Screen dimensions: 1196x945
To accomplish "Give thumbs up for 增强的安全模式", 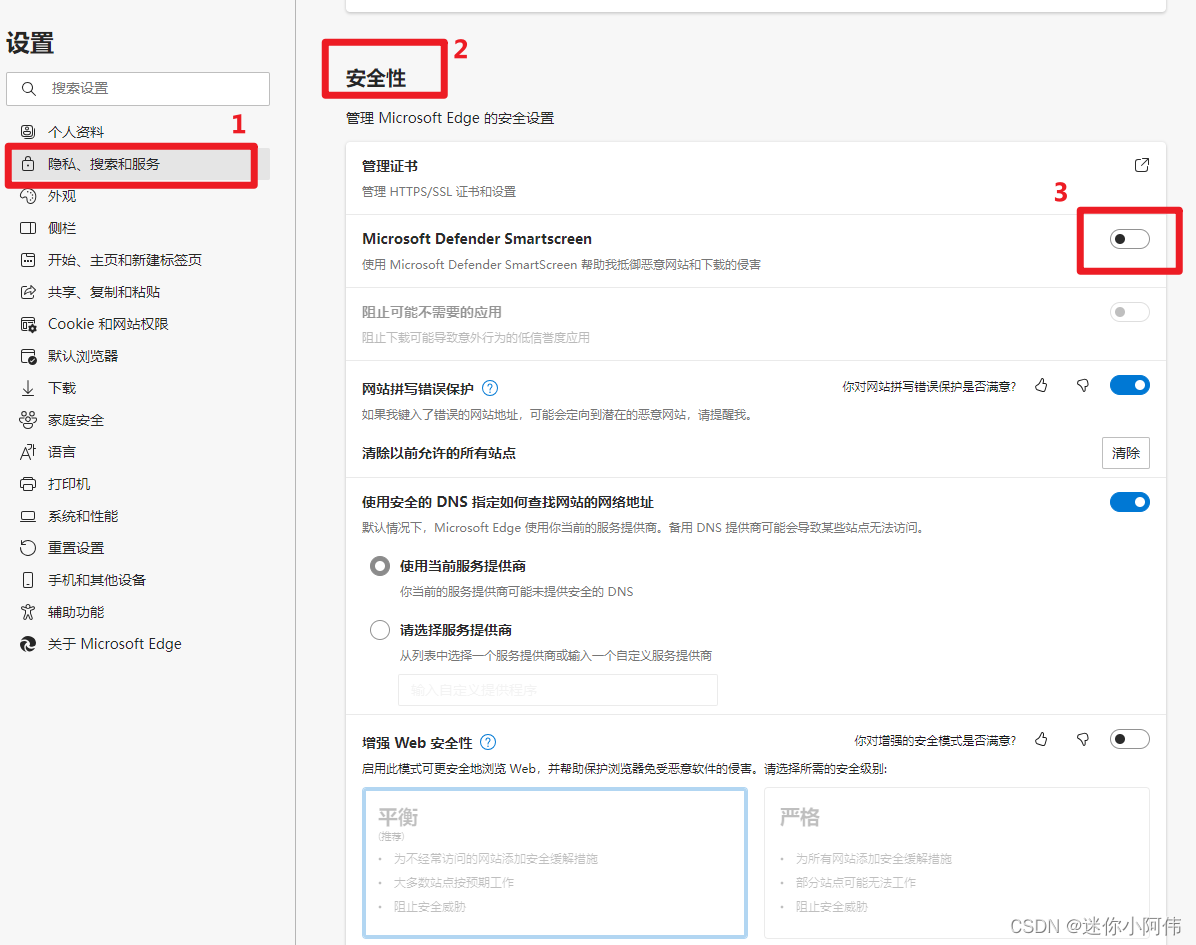I will tap(1041, 740).
